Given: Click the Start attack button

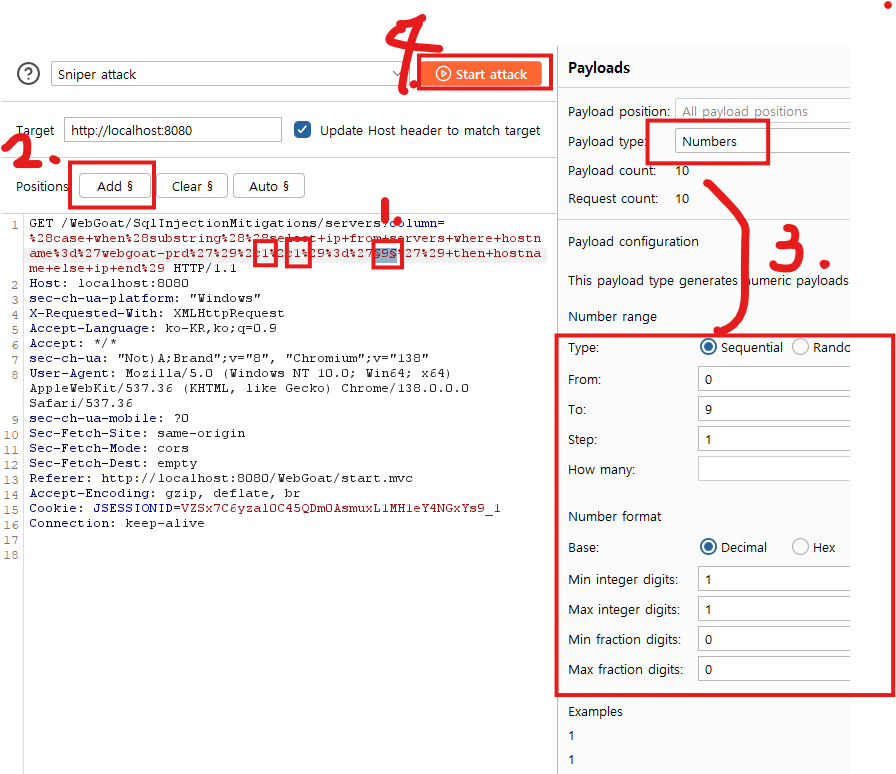Looking at the screenshot, I should tap(484, 74).
